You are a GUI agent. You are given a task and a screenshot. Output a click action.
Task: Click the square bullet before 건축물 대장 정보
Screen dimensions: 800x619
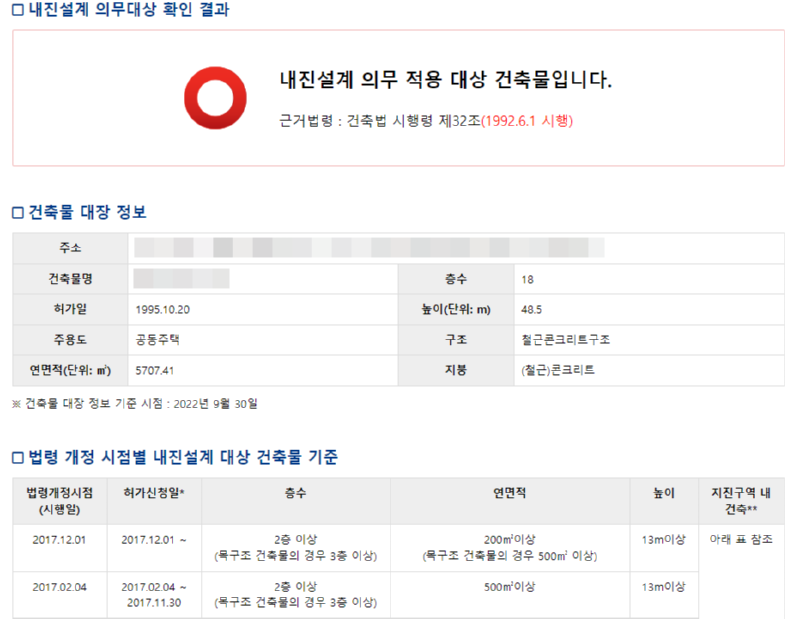[17, 212]
